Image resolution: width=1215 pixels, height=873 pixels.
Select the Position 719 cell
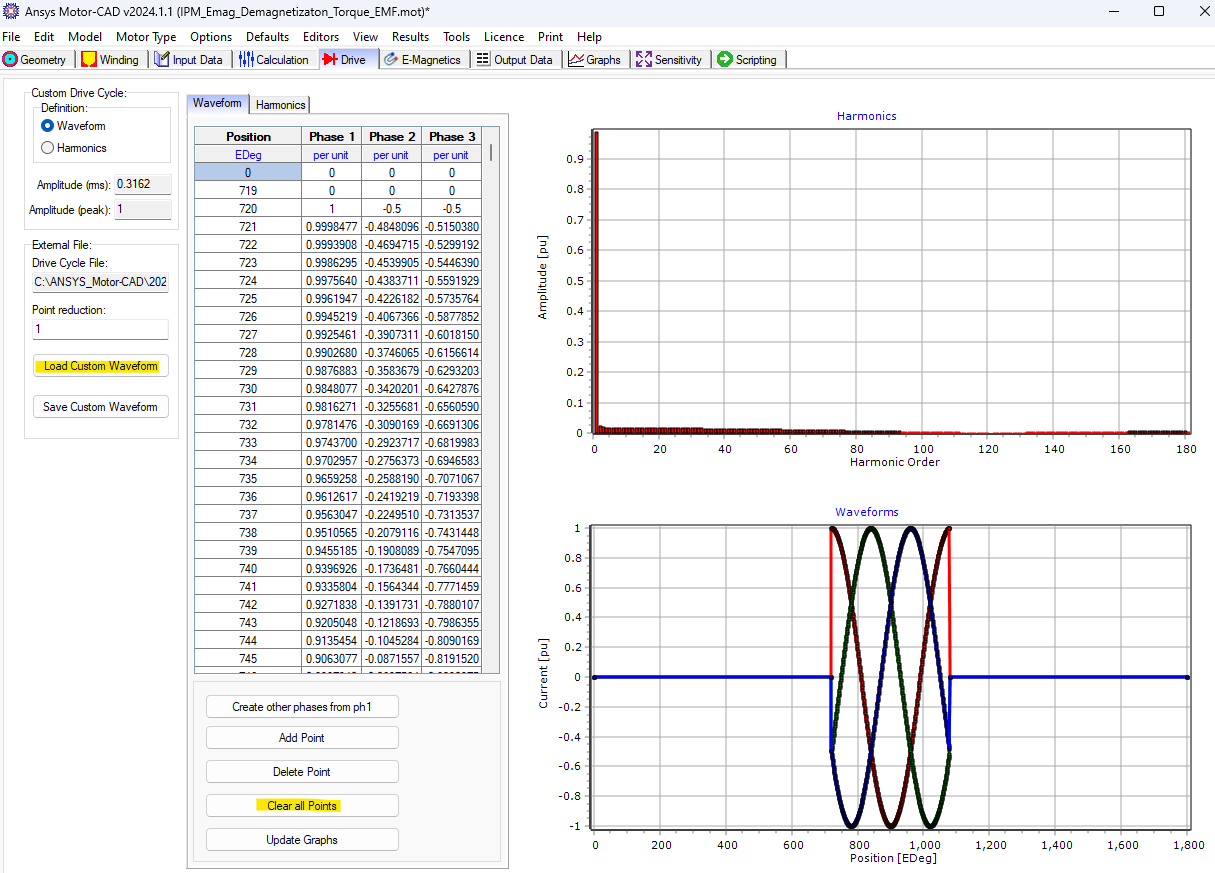pyautogui.click(x=248, y=191)
